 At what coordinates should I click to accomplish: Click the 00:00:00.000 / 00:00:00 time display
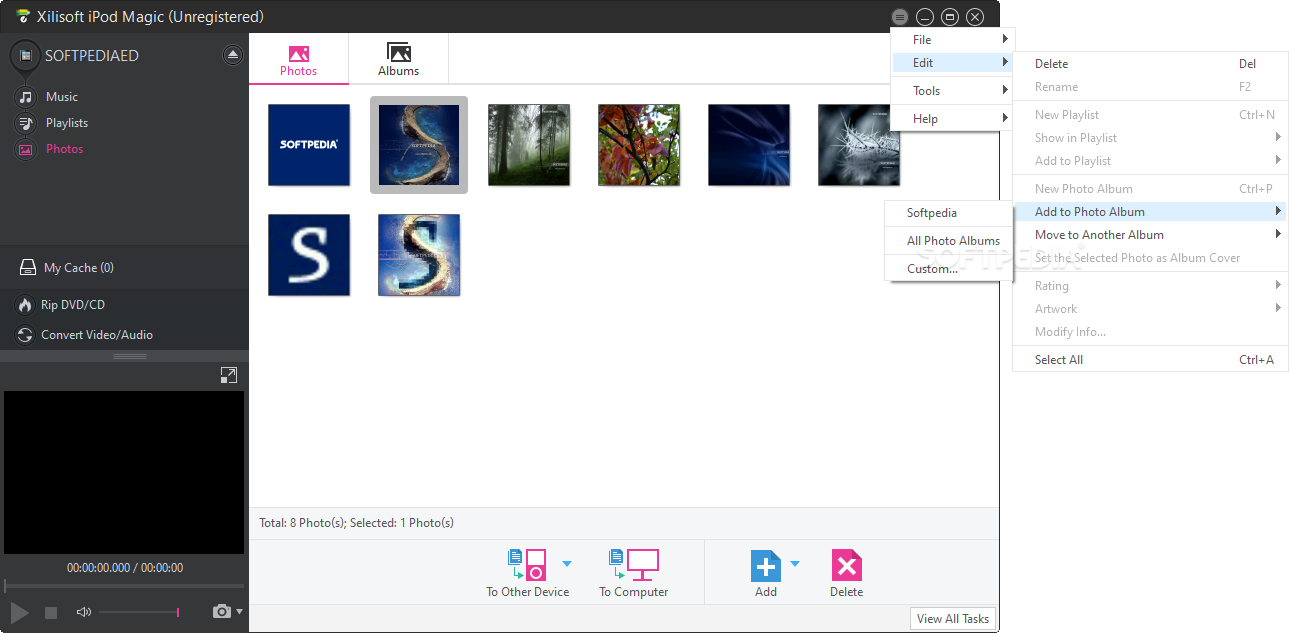coord(125,568)
